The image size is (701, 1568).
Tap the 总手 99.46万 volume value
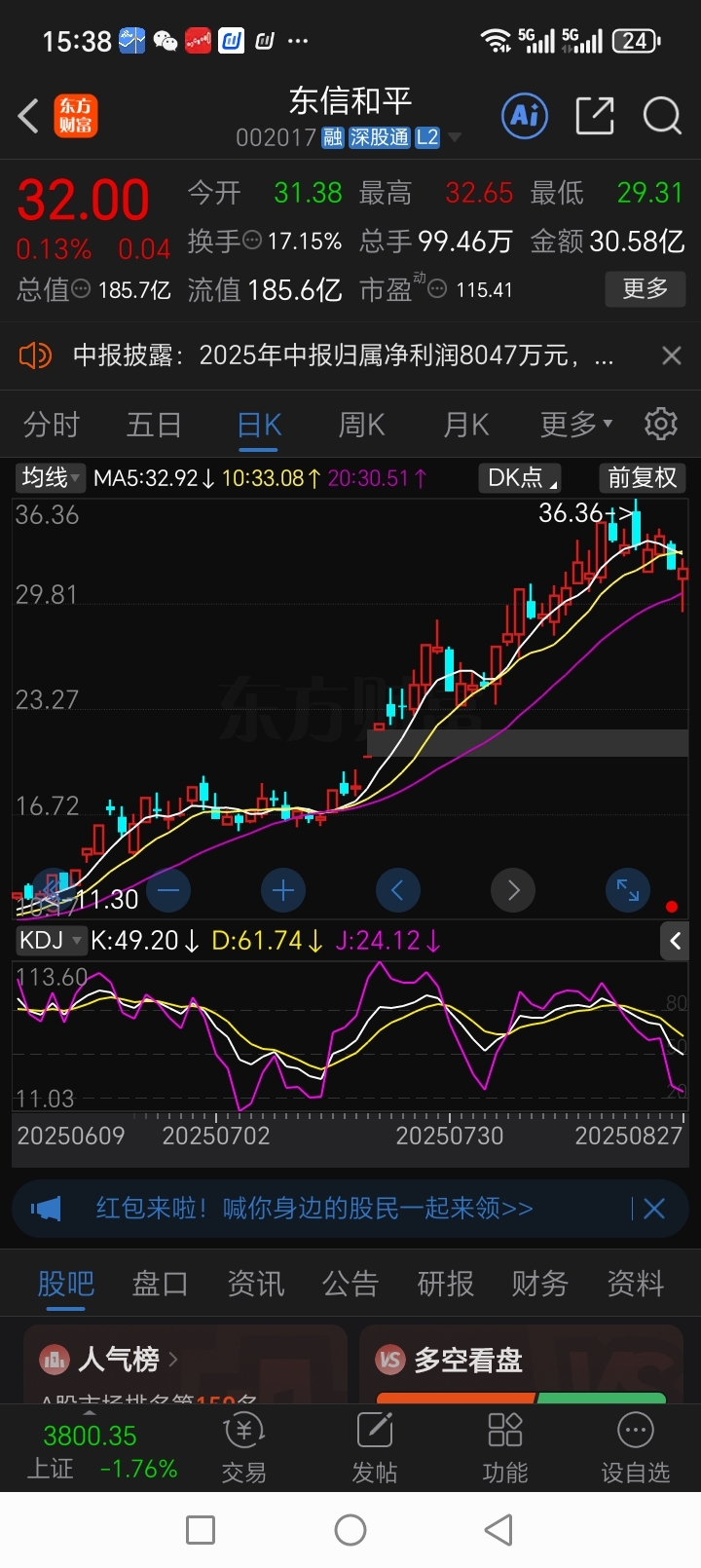point(464,241)
